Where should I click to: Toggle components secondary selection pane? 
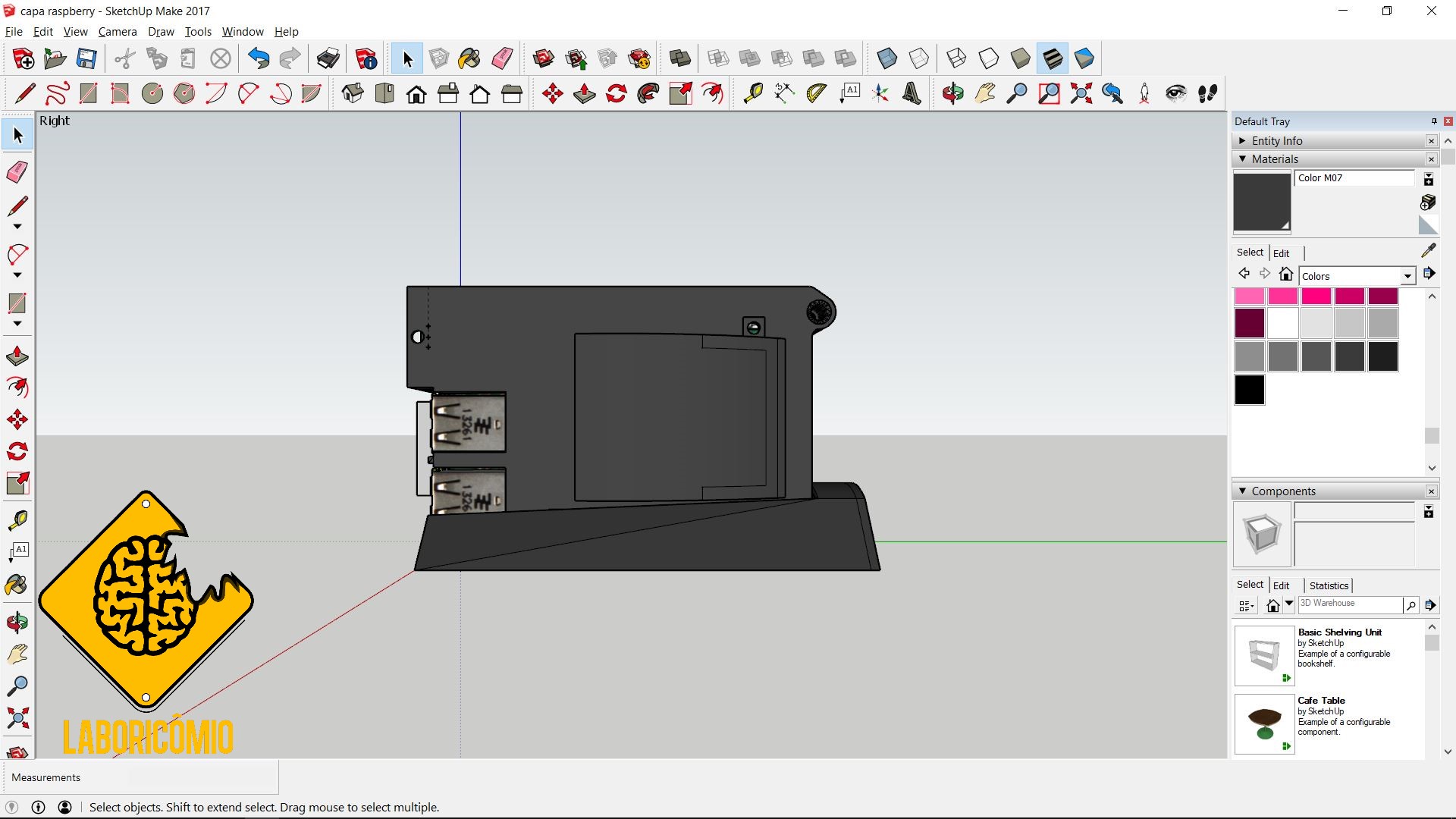pyautogui.click(x=1429, y=512)
